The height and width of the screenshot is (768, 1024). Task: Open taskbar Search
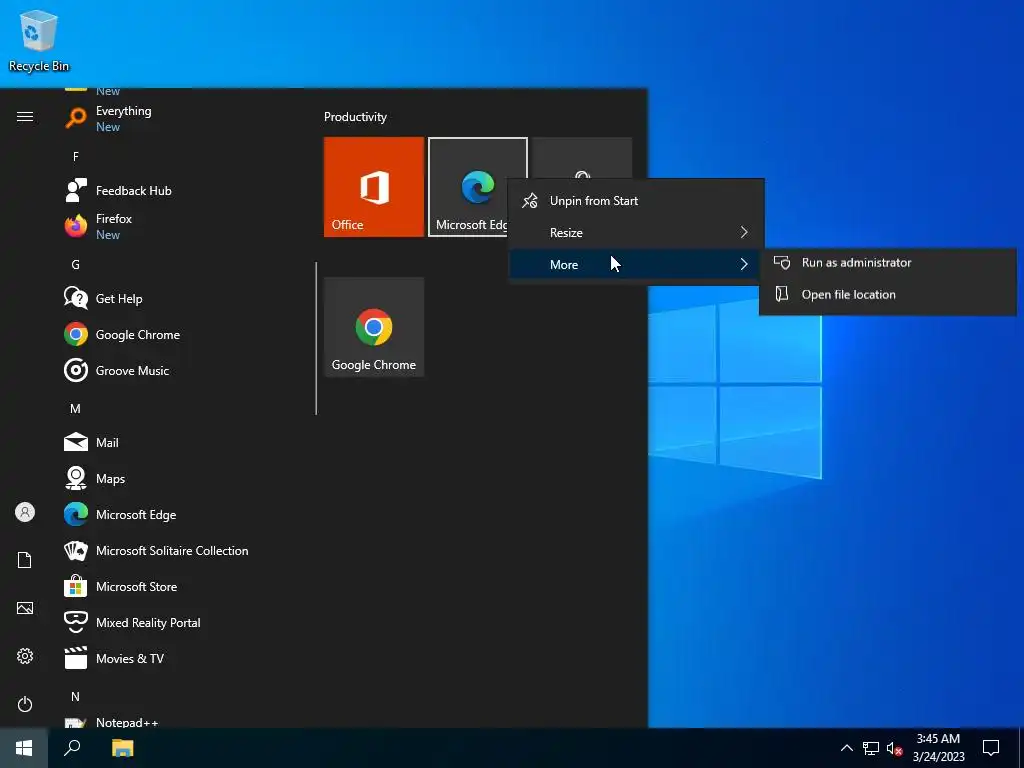pyautogui.click(x=72, y=748)
